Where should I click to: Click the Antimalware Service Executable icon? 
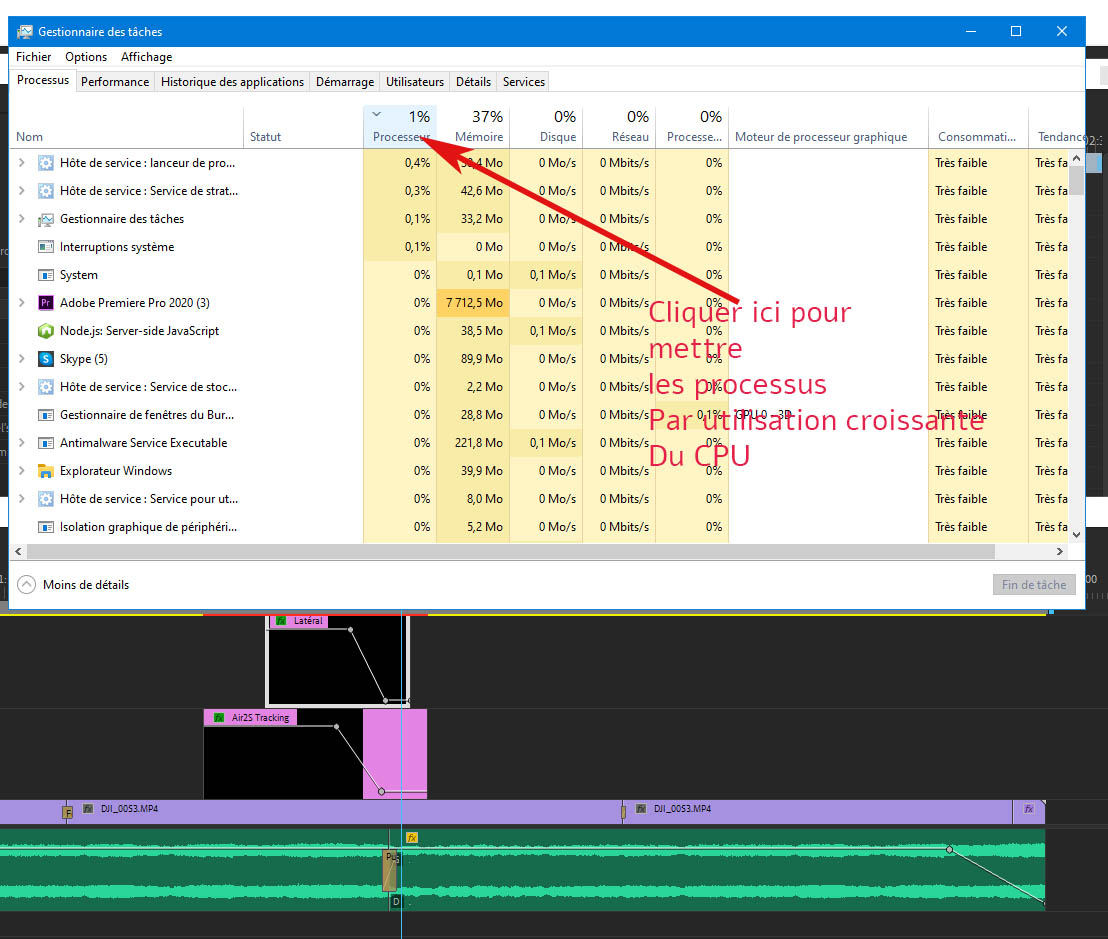pyautogui.click(x=45, y=443)
